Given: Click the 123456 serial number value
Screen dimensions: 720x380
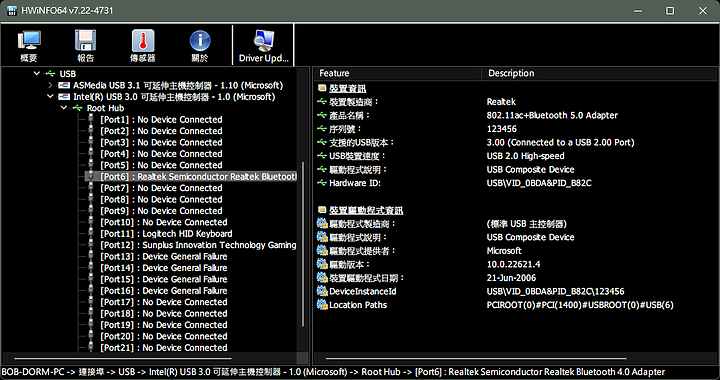Looking at the screenshot, I should [x=501, y=129].
